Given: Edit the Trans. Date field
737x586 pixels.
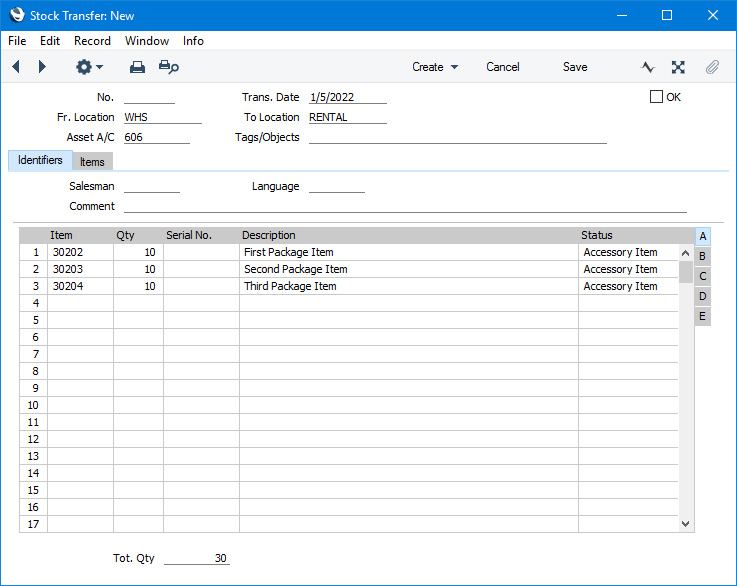Looking at the screenshot, I should (347, 97).
